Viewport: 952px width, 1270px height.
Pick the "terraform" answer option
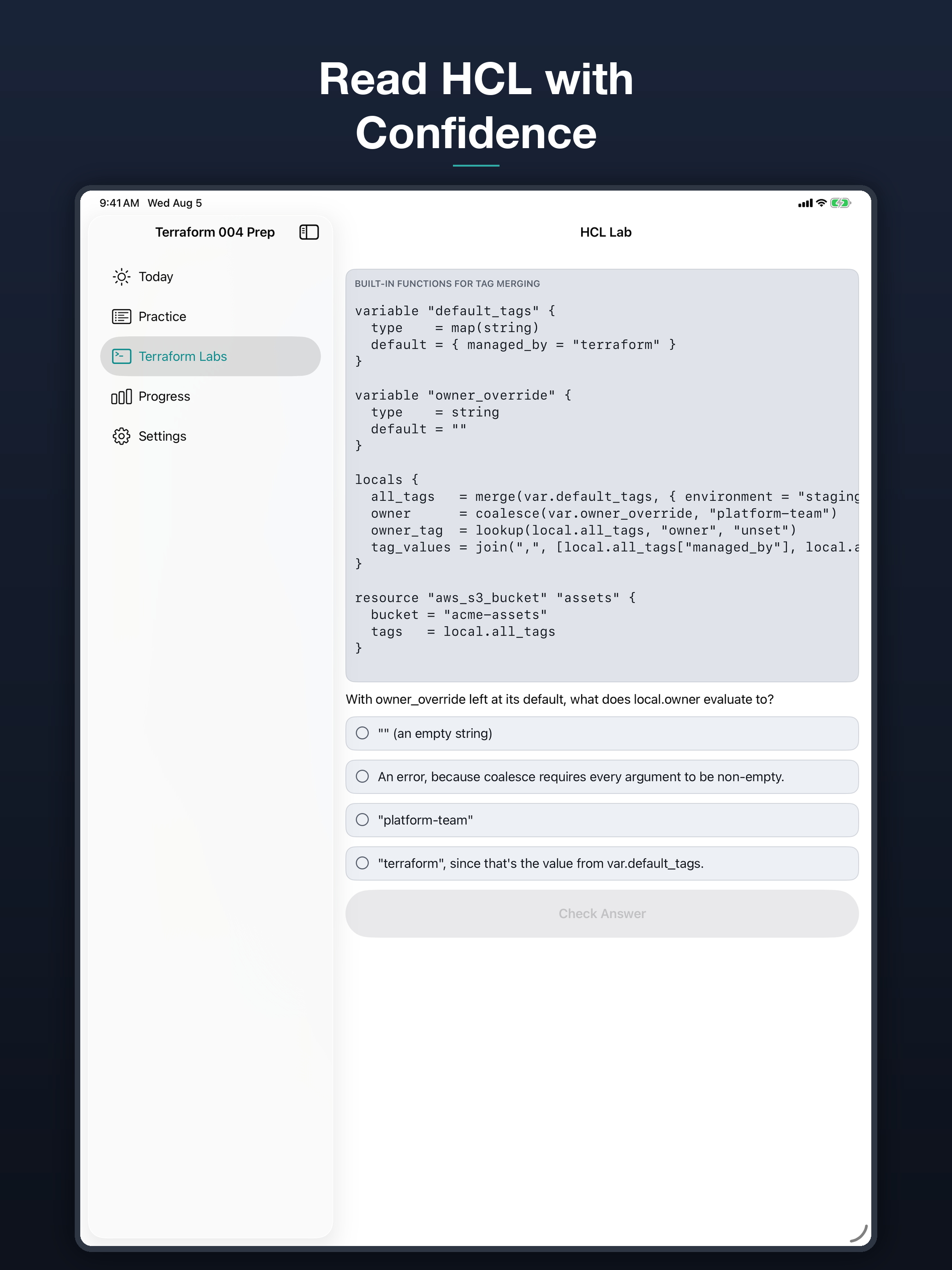tap(602, 863)
